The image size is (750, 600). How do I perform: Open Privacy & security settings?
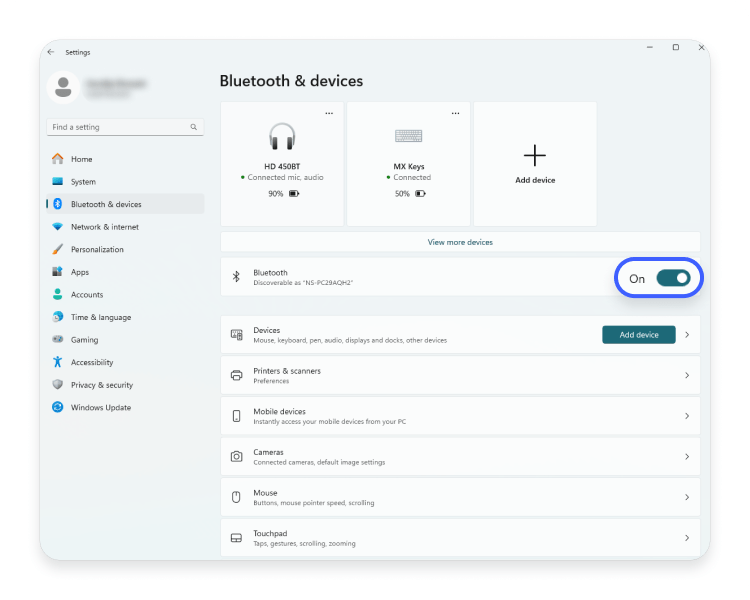(125, 384)
